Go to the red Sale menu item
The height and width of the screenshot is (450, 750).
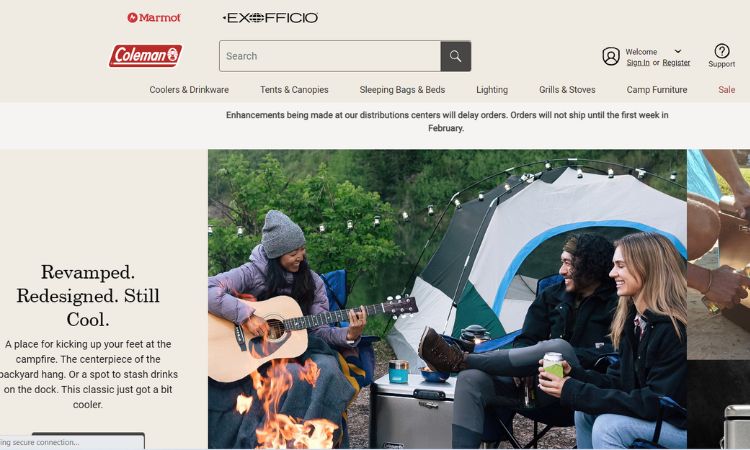pos(727,89)
